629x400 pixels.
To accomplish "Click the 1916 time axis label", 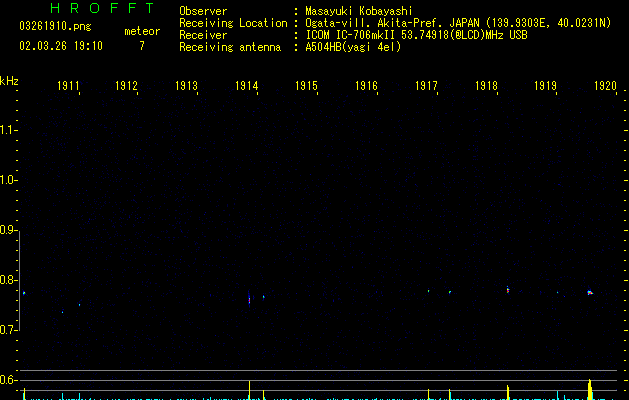I will click(x=366, y=86).
